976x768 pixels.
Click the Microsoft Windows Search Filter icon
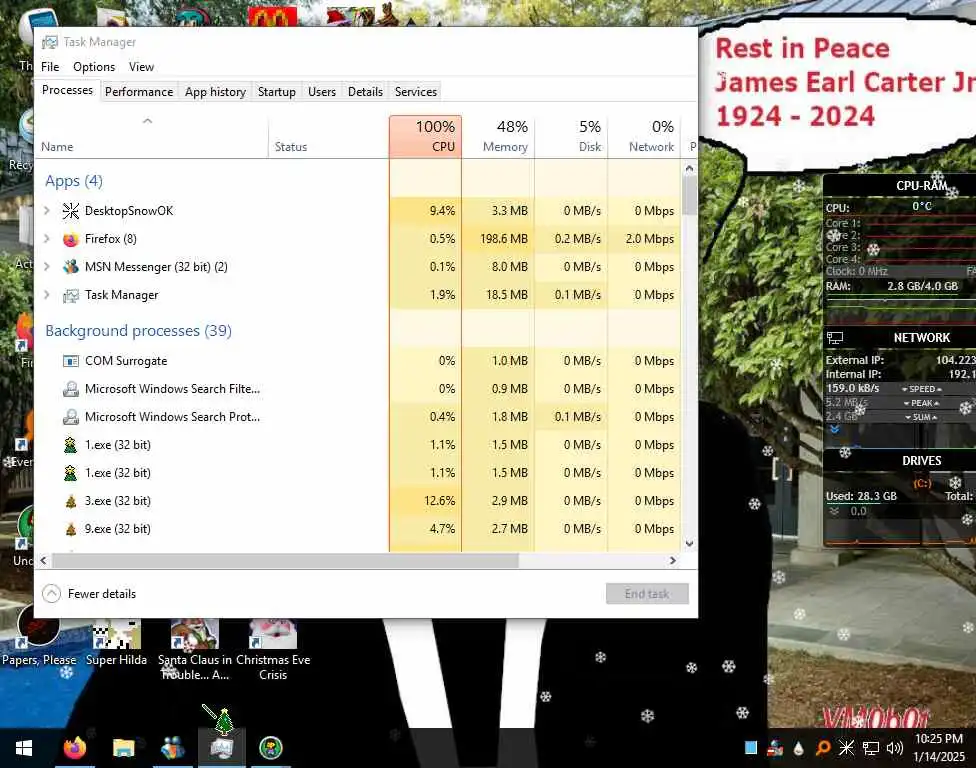coord(71,389)
